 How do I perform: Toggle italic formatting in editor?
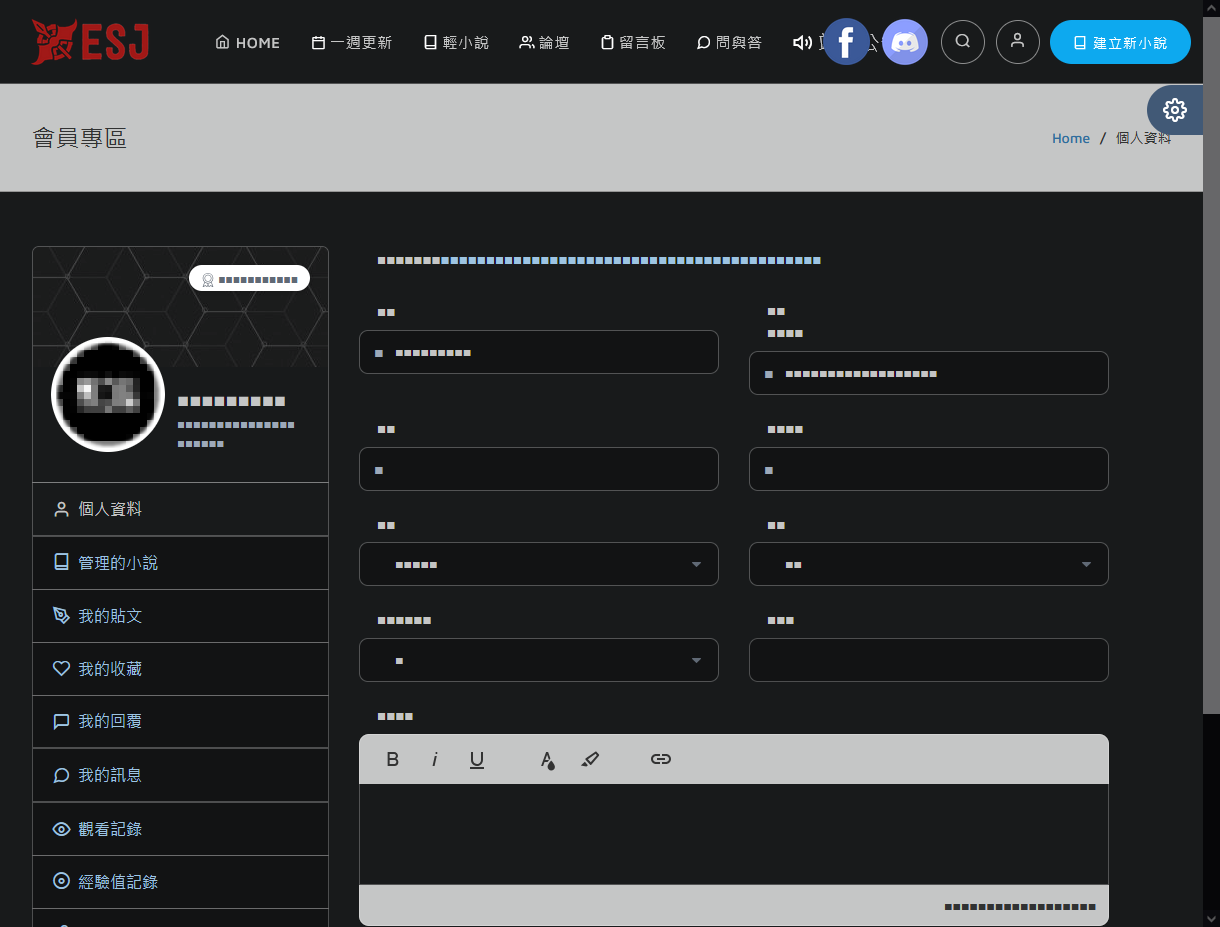(435, 759)
